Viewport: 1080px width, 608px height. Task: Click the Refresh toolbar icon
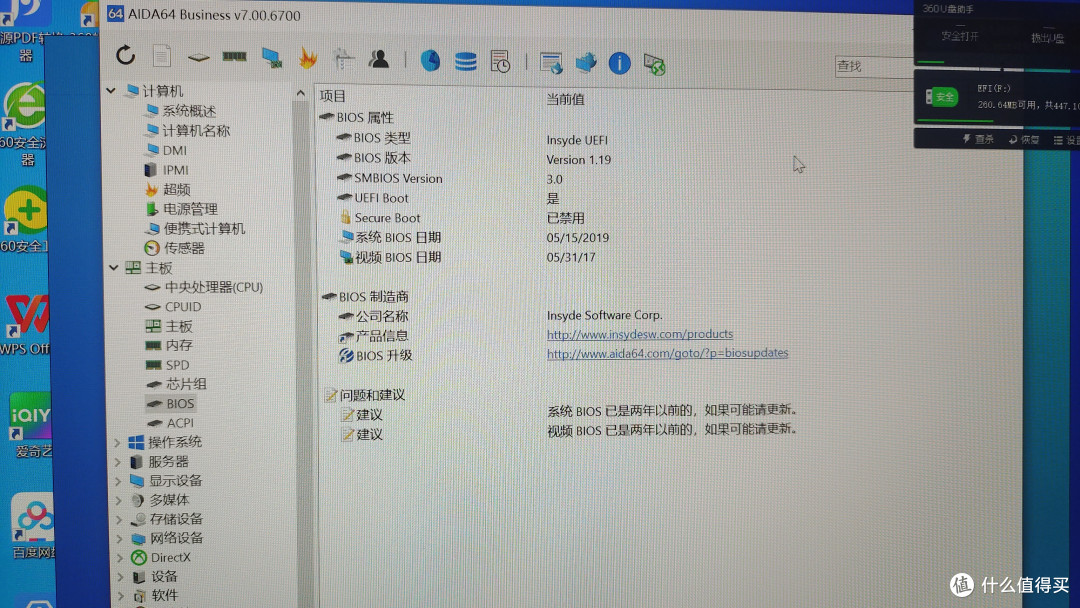point(125,56)
